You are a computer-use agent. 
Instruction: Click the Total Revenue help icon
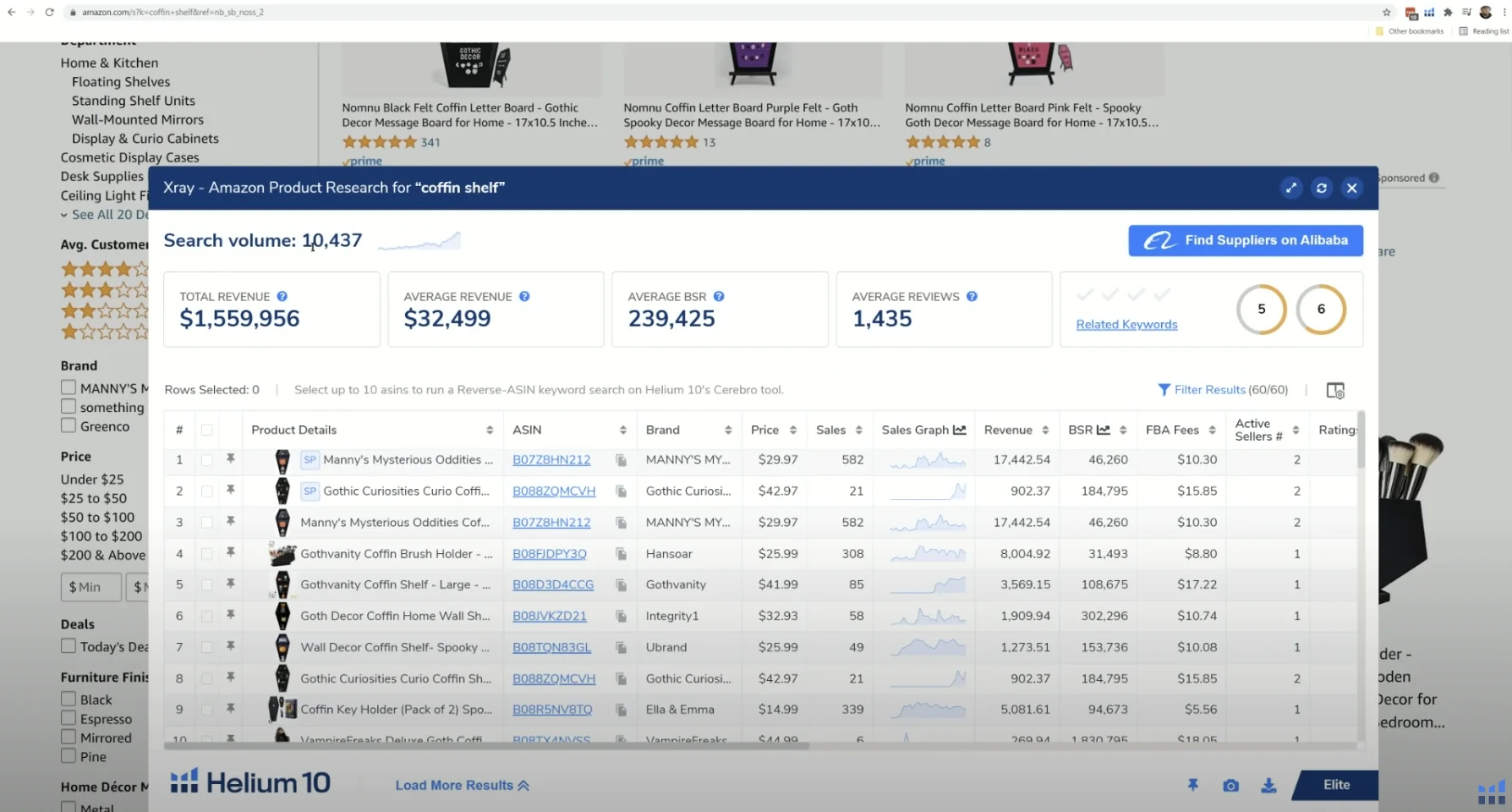click(x=282, y=296)
